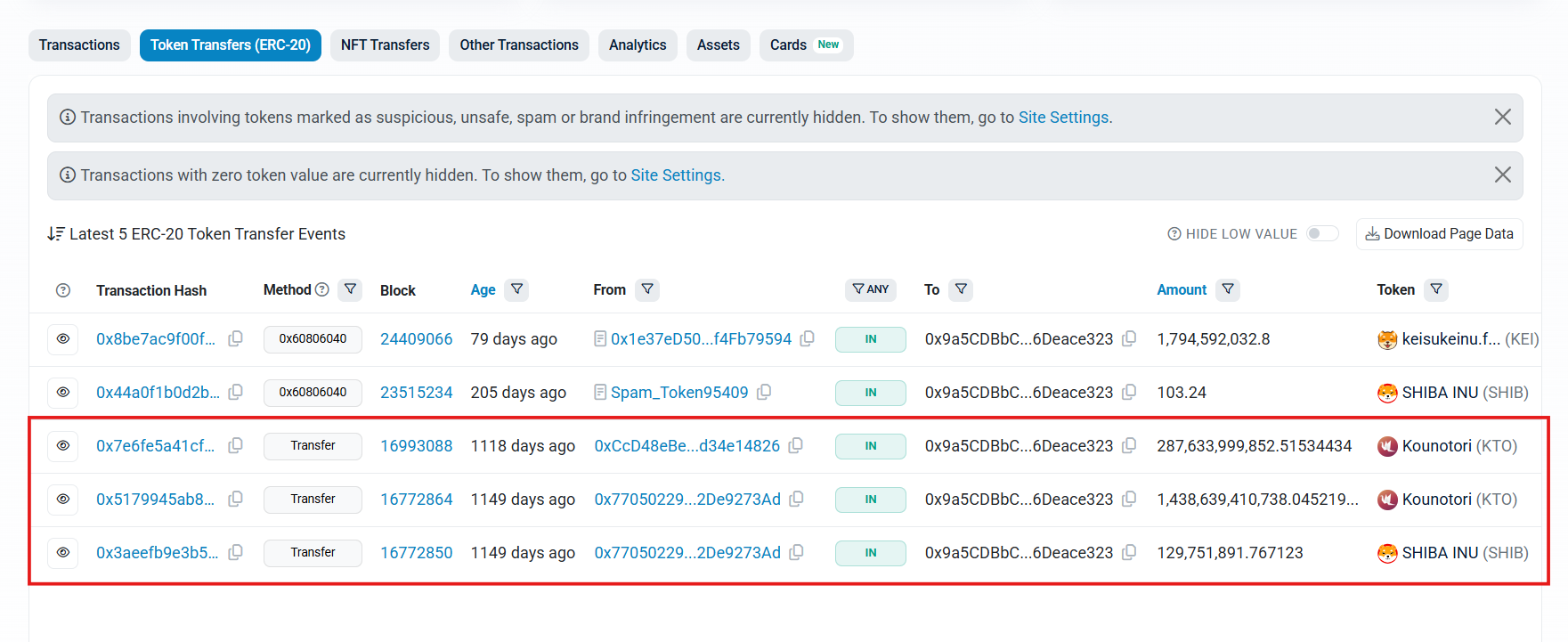1568x642 pixels.
Task: Preview details for transaction 0x7e6fe5a41cf
Action: pos(63,445)
